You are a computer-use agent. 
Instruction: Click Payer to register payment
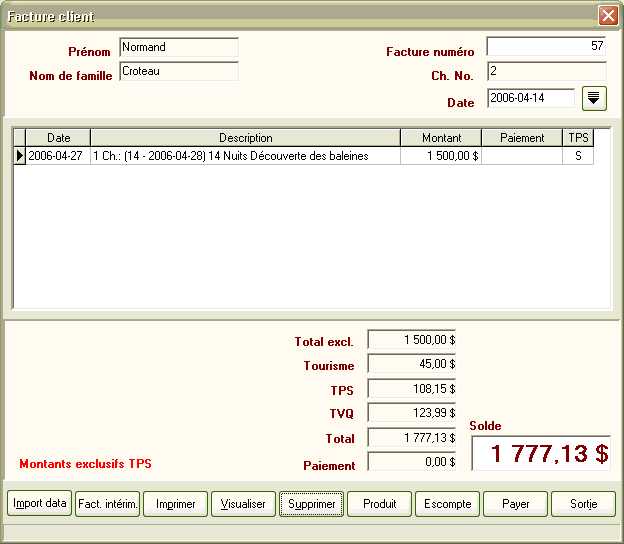pyautogui.click(x=515, y=504)
